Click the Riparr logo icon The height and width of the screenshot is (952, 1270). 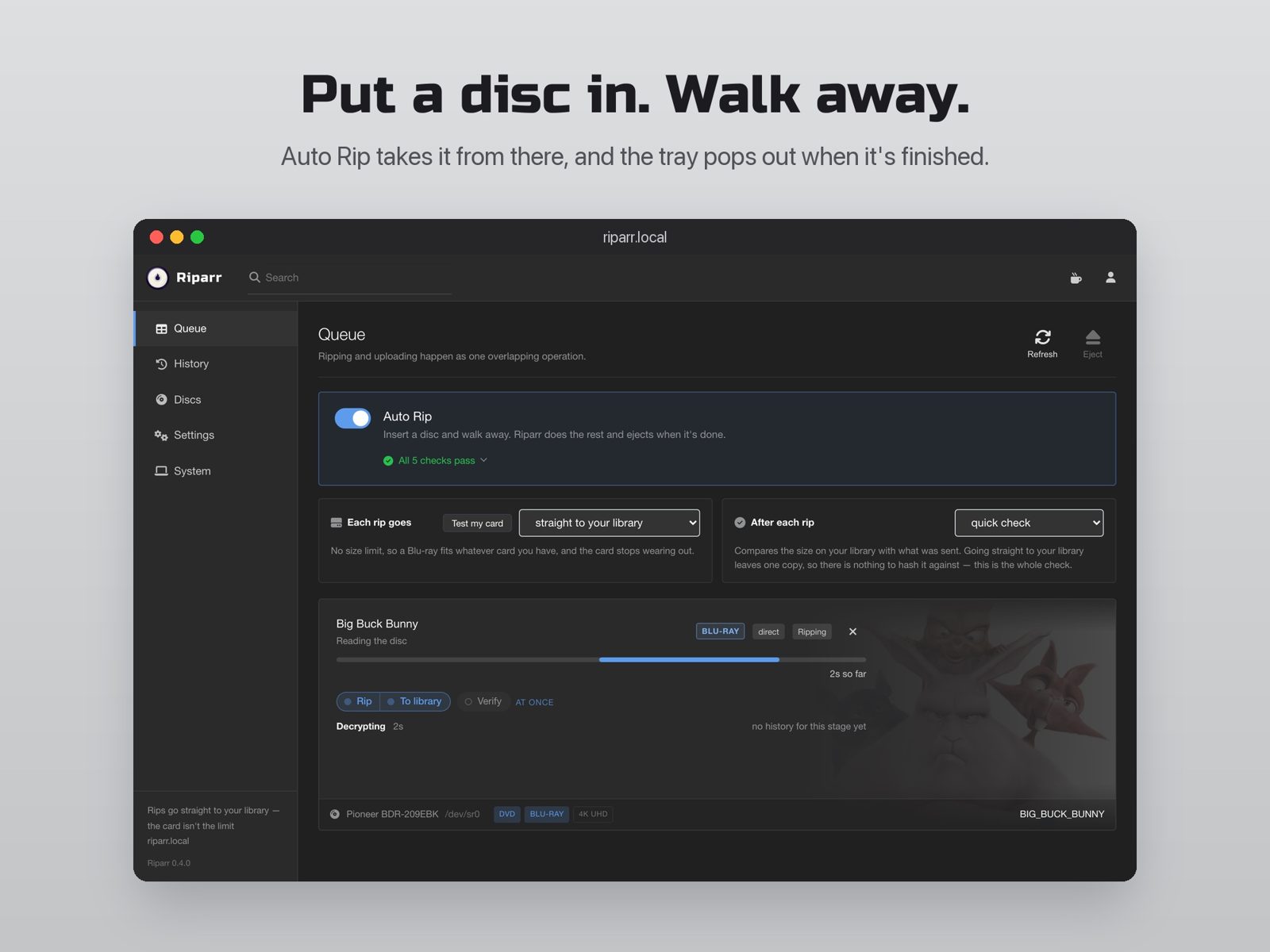click(158, 278)
